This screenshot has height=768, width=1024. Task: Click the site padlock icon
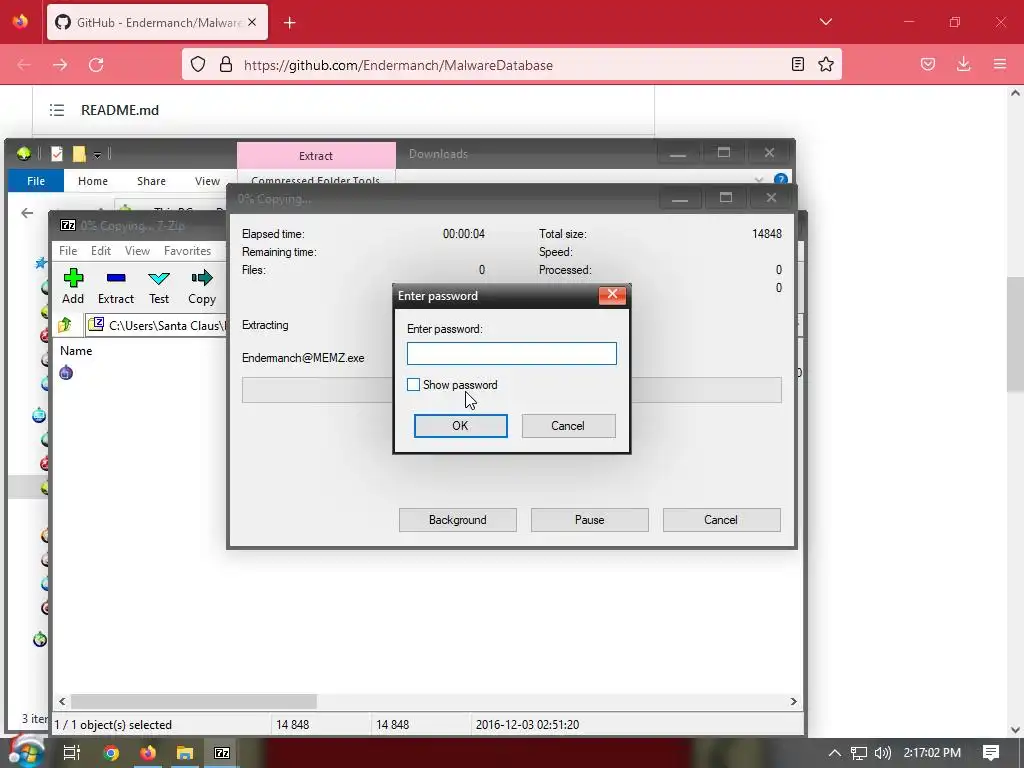(x=226, y=64)
